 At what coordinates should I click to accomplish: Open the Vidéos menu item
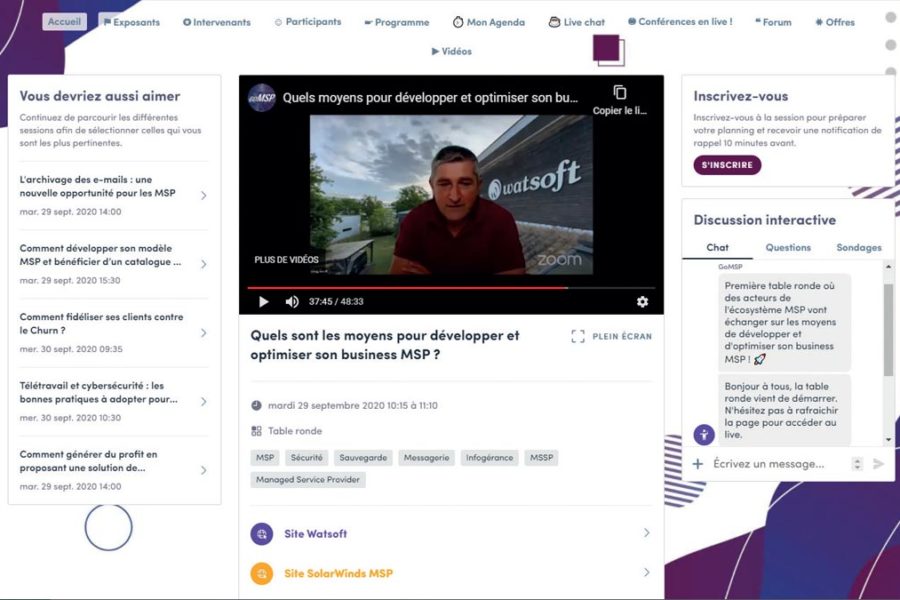coord(452,51)
